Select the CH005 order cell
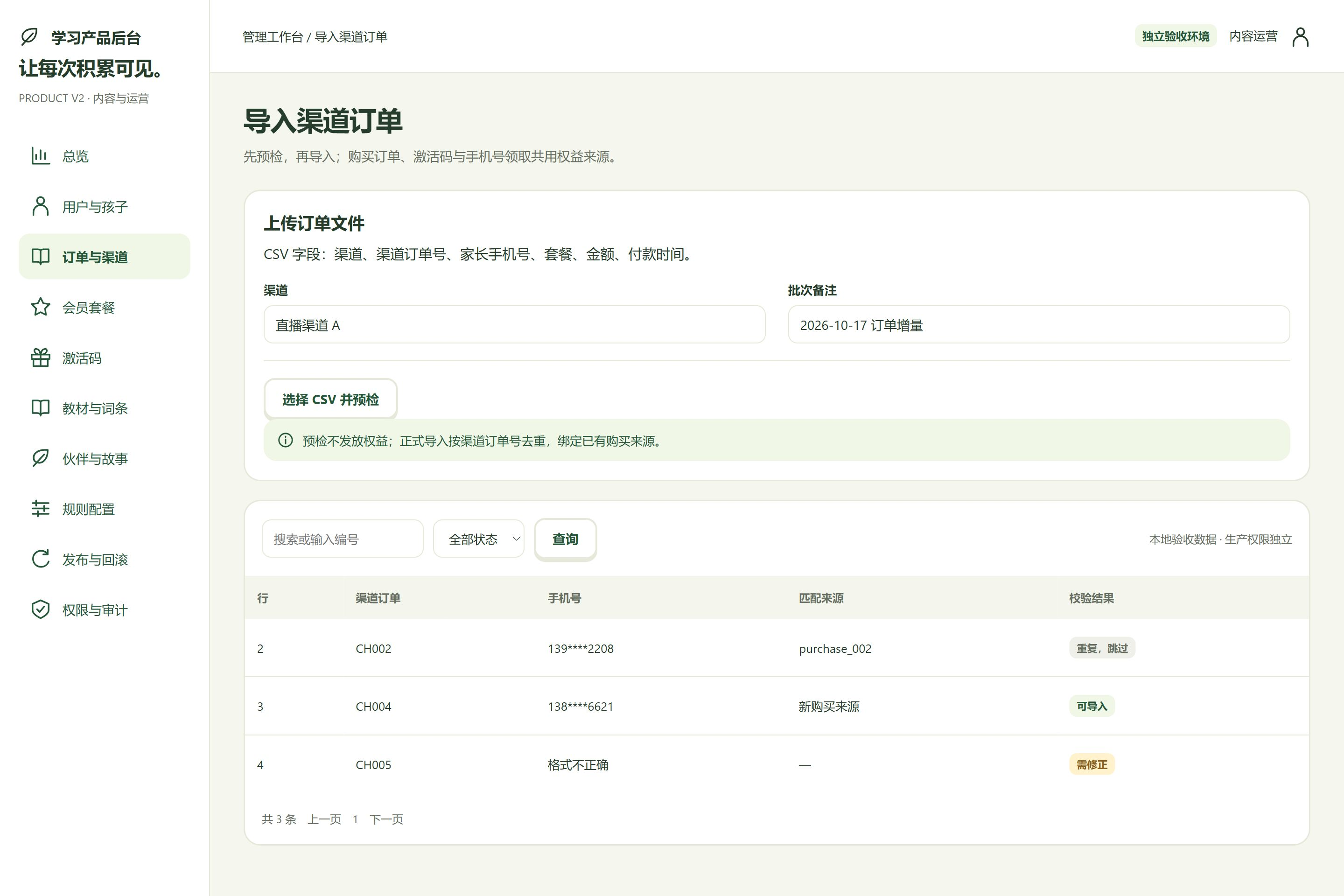Viewport: 1344px width, 896px height. pos(373,764)
